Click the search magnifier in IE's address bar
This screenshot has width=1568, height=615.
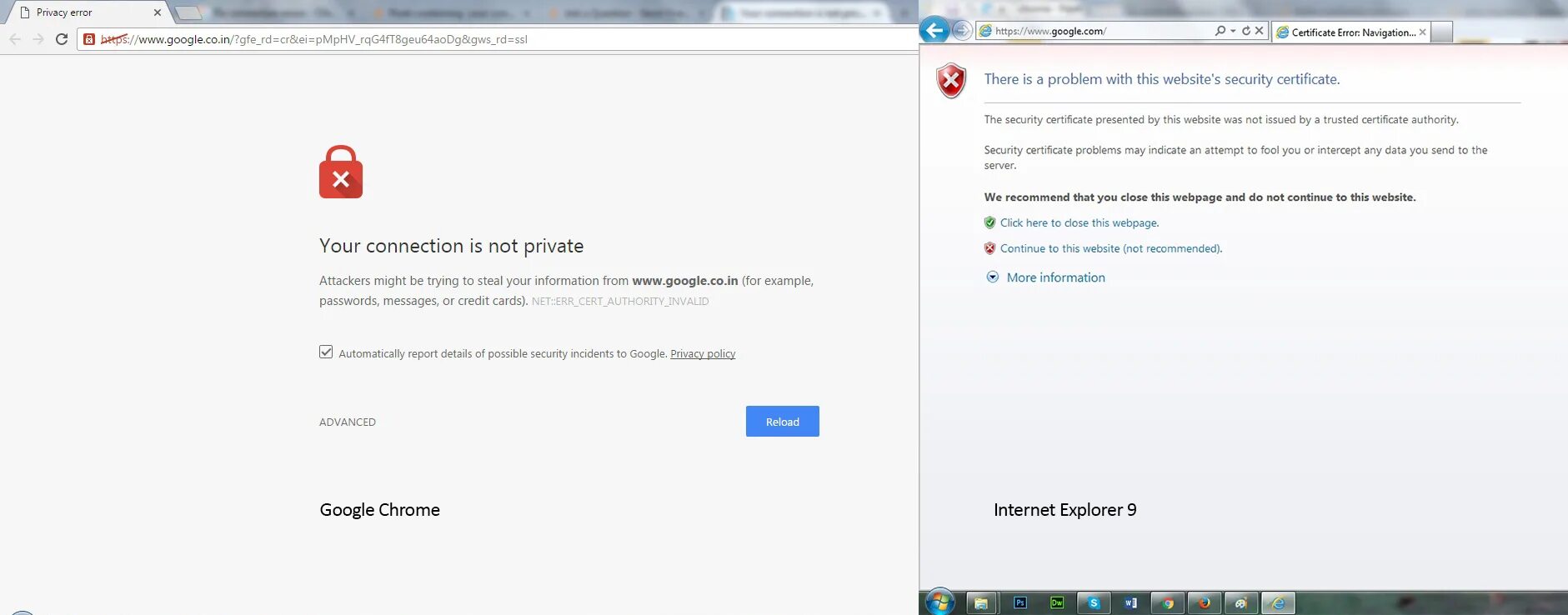(x=1220, y=31)
